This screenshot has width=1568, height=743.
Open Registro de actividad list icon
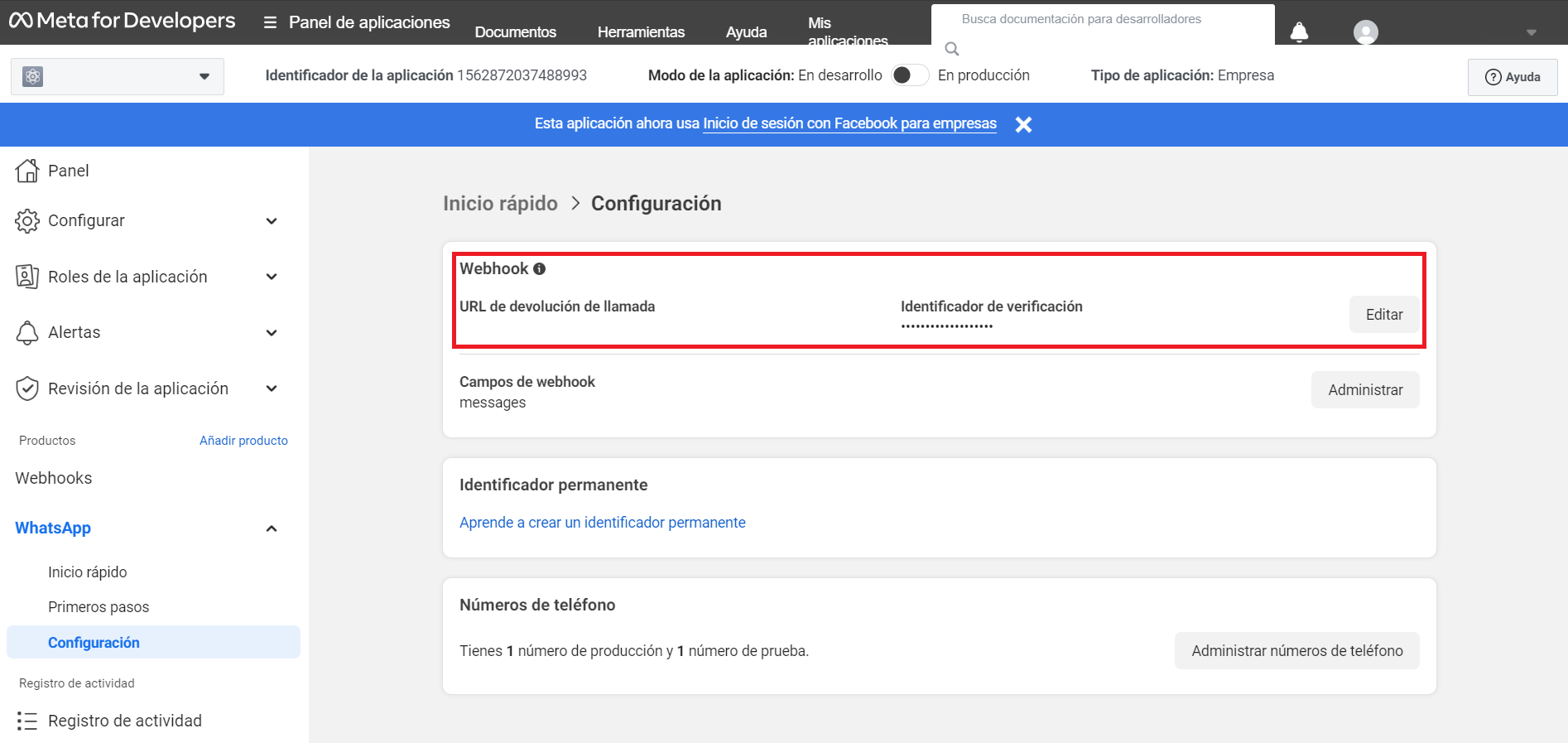click(x=27, y=721)
